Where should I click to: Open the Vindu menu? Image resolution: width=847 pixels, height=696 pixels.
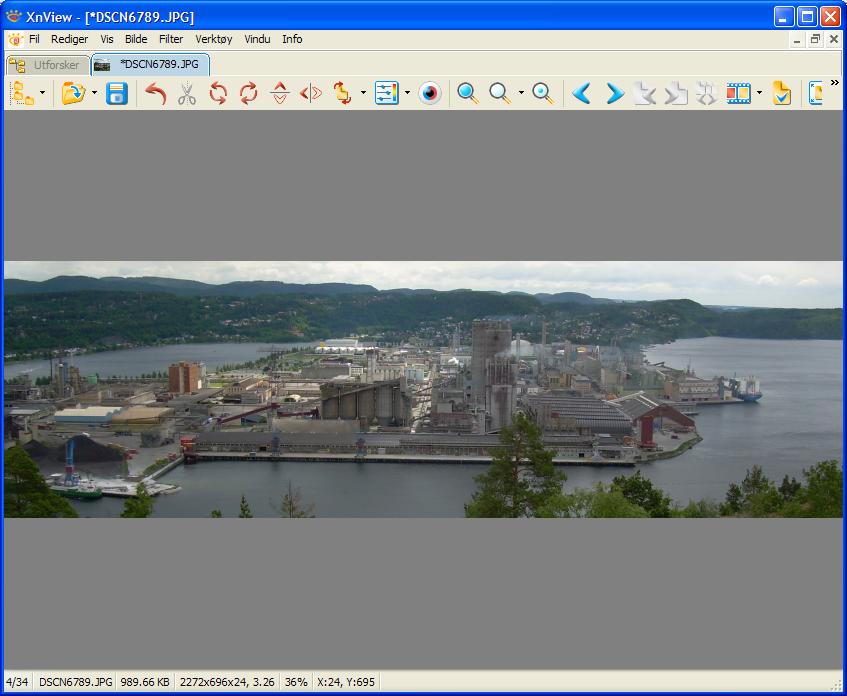pos(257,39)
